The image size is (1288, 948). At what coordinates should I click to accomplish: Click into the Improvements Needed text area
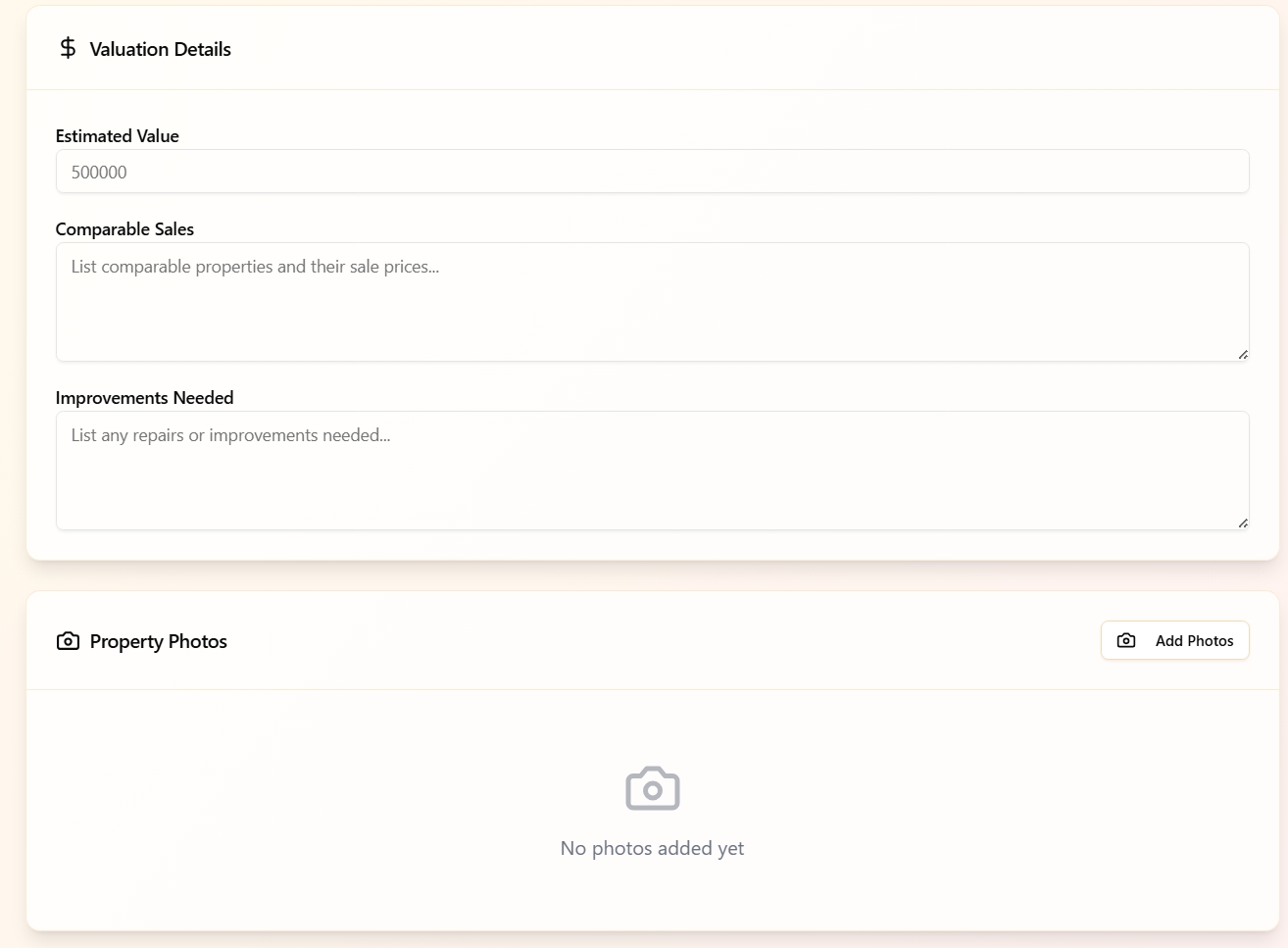[x=652, y=482]
